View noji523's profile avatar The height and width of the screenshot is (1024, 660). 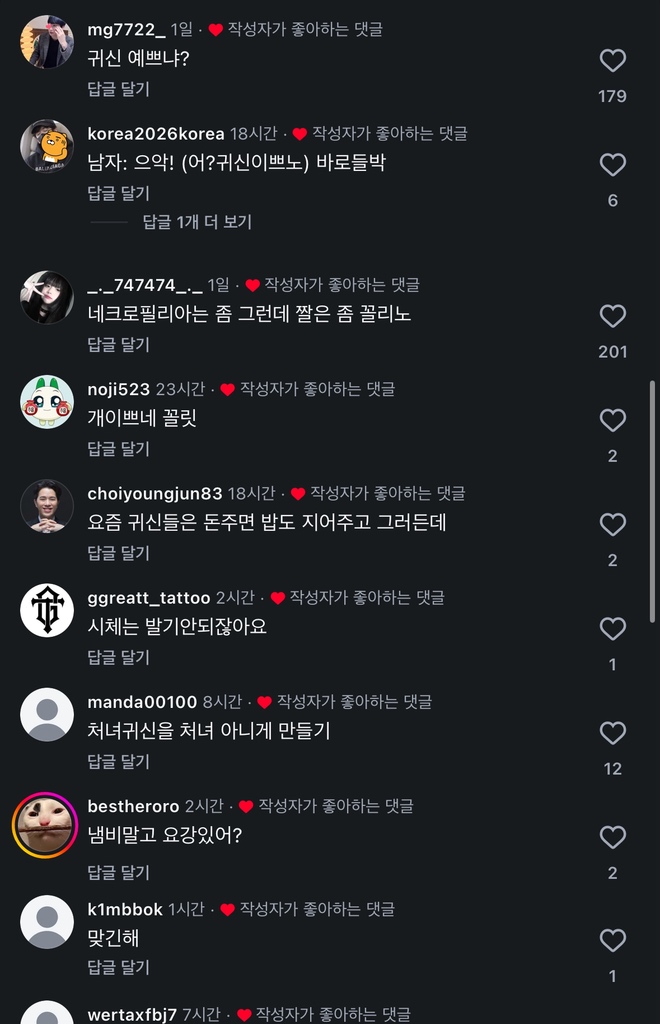pyautogui.click(x=47, y=402)
